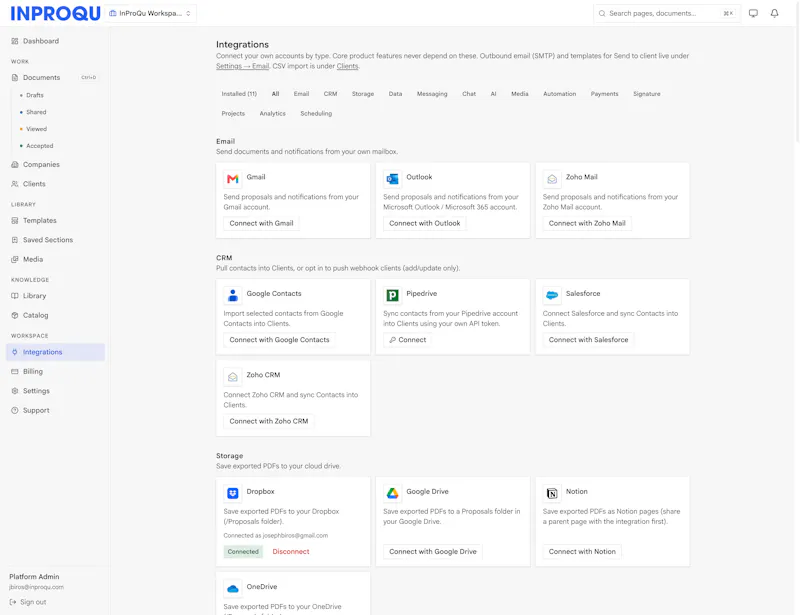The height and width of the screenshot is (615, 800).
Task: Select the Email filter tab
Action: 301,94
